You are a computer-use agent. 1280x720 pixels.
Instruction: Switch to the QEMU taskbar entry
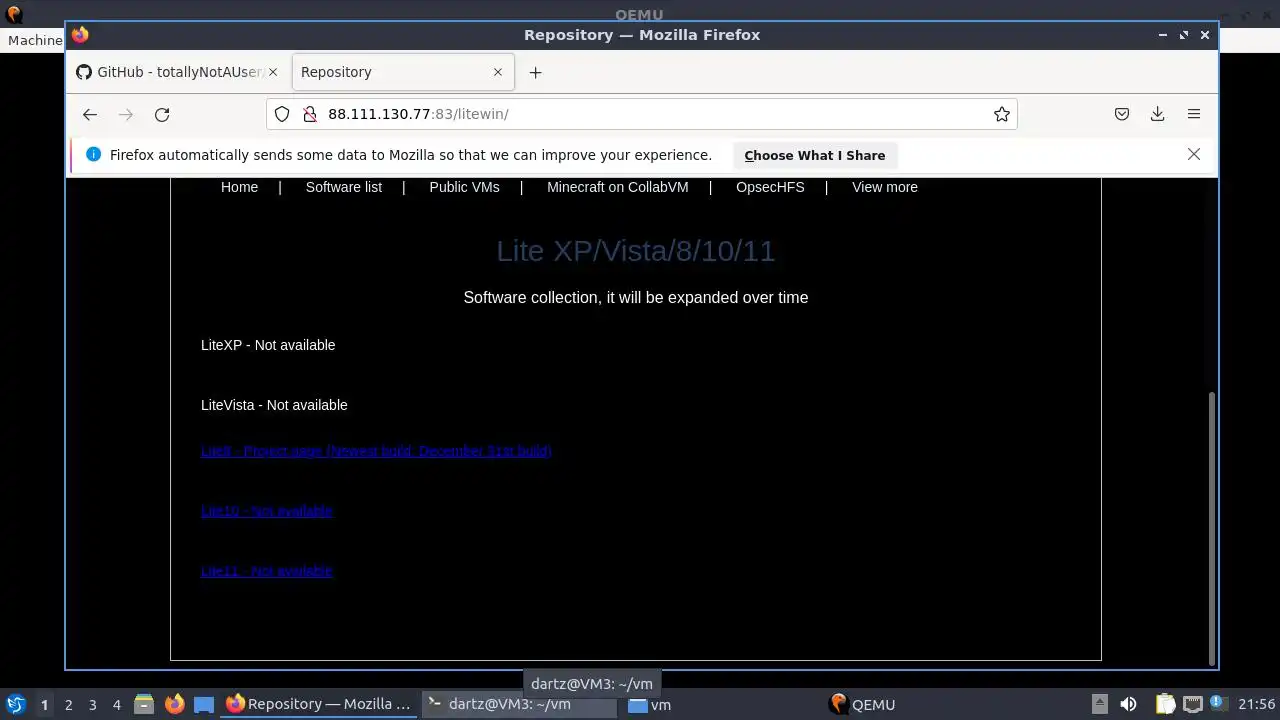[x=863, y=704]
